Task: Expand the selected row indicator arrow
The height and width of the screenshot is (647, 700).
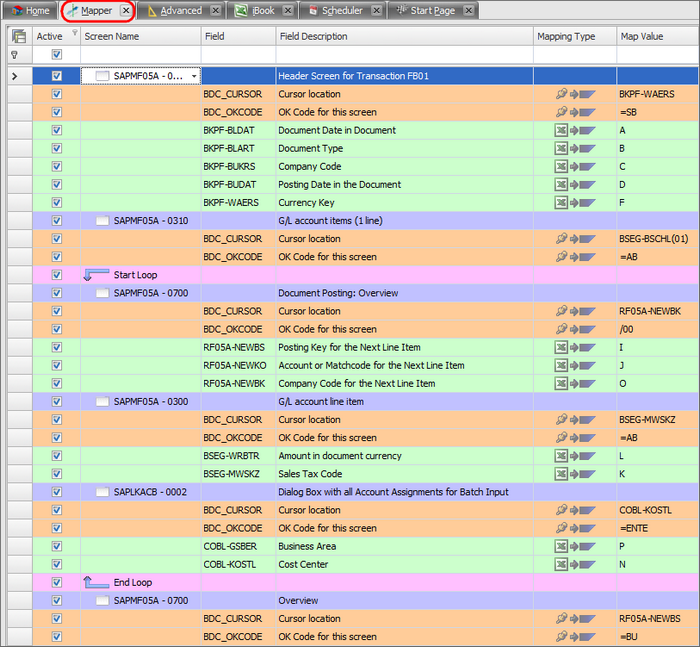Action: (x=14, y=76)
